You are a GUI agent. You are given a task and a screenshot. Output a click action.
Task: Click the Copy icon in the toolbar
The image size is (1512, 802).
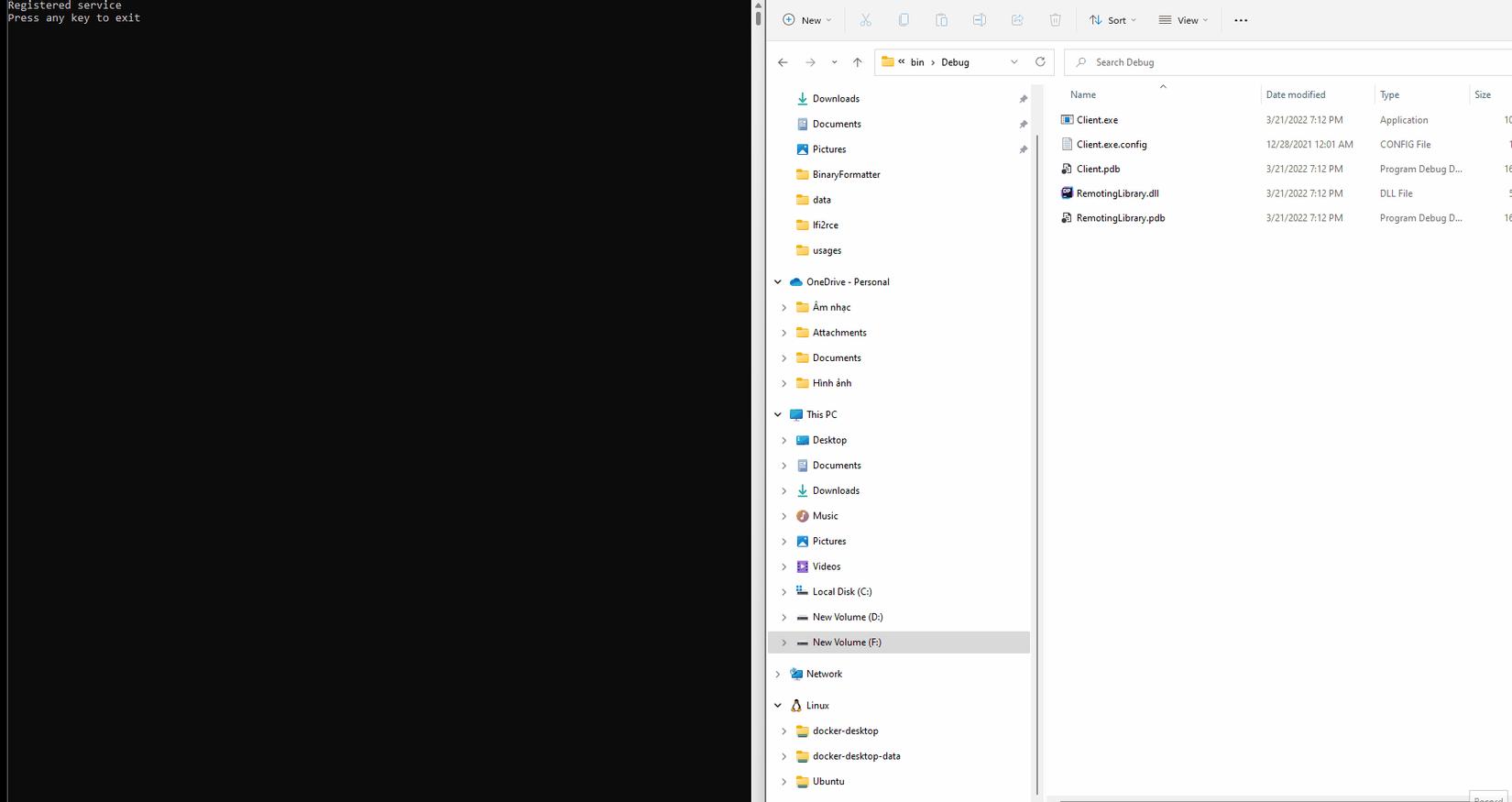904,20
